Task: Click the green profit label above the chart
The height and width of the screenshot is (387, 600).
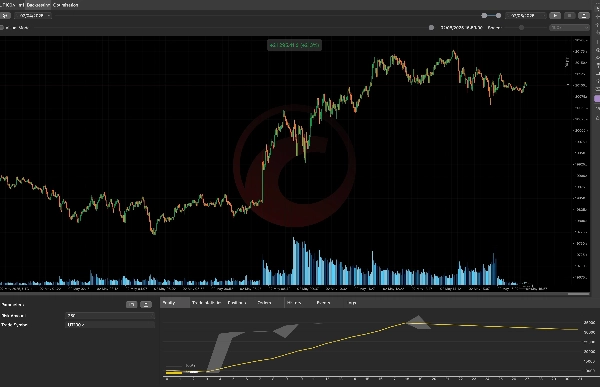Action: (x=294, y=45)
